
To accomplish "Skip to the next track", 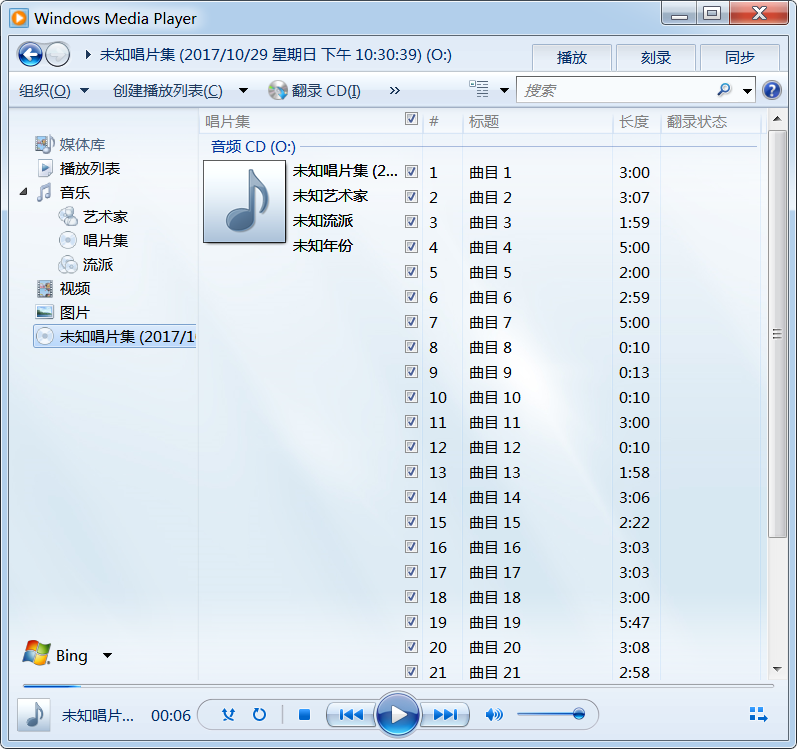I will pos(445,715).
